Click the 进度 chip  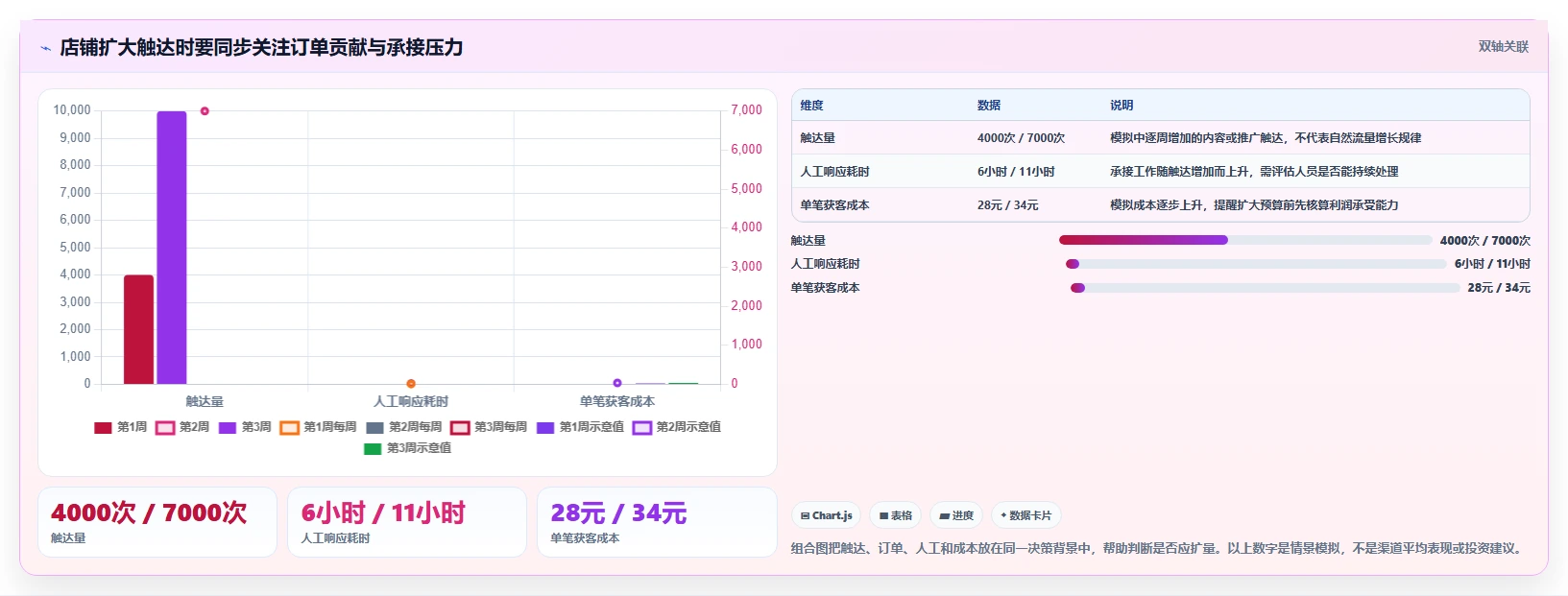[x=956, y=515]
